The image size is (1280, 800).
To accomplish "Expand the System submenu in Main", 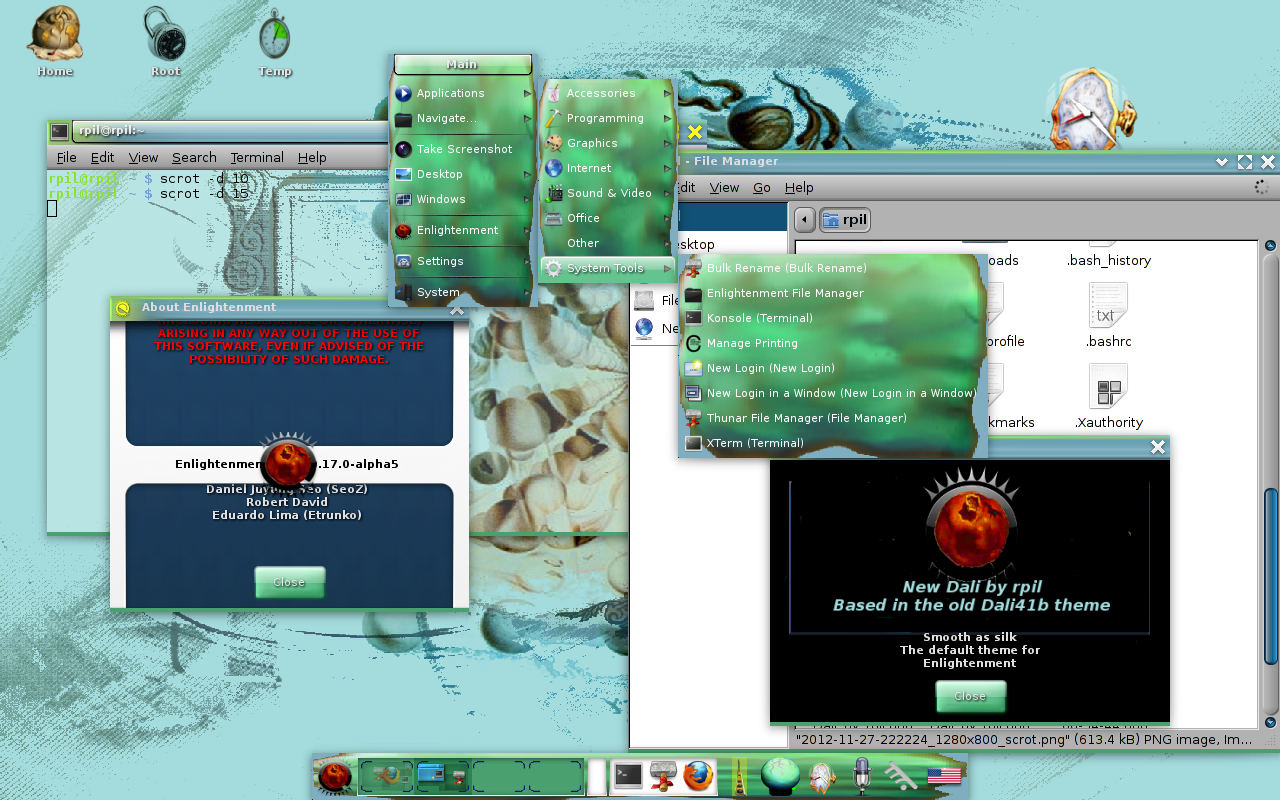I will [x=463, y=292].
